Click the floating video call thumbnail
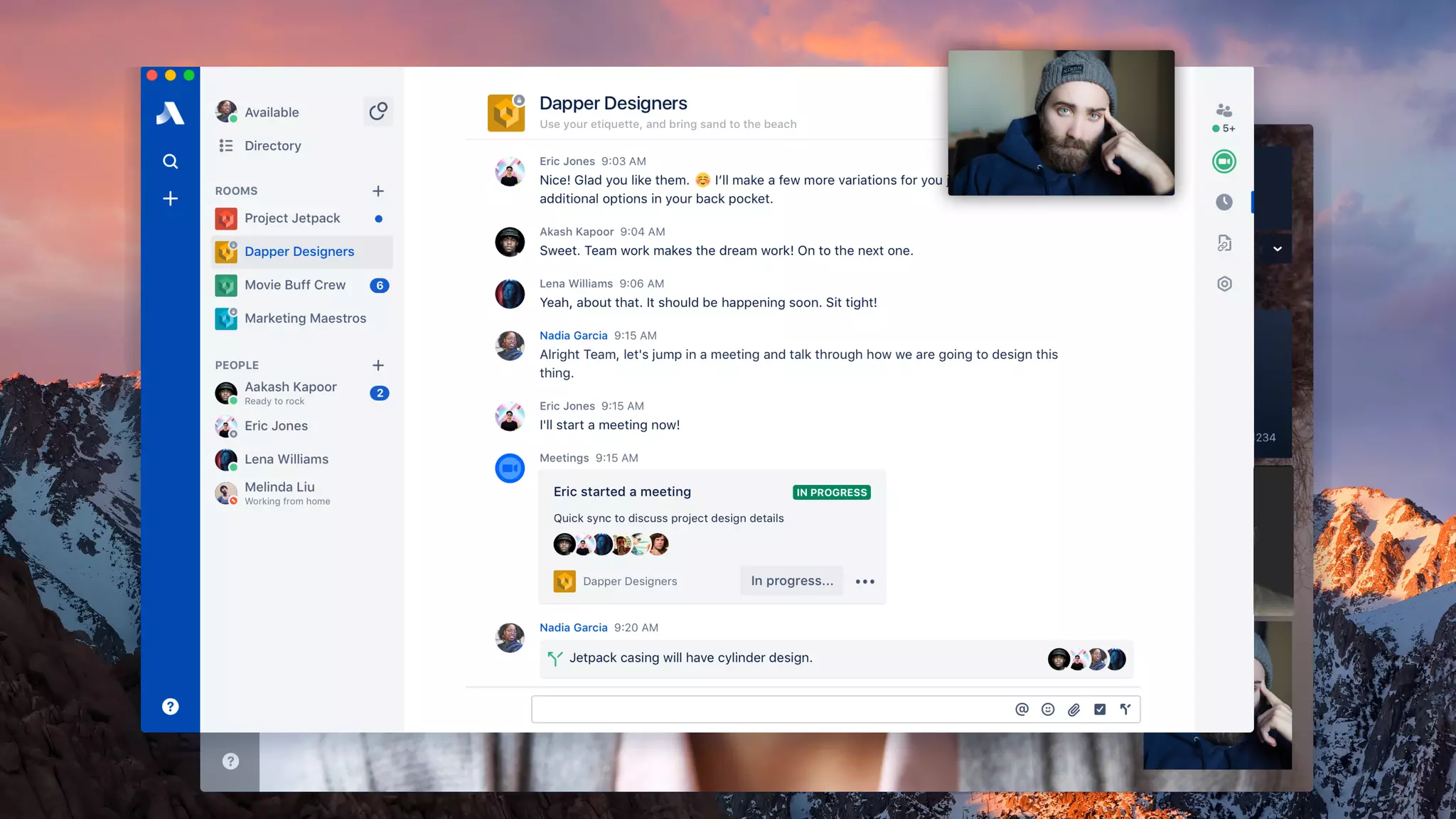 1061,122
